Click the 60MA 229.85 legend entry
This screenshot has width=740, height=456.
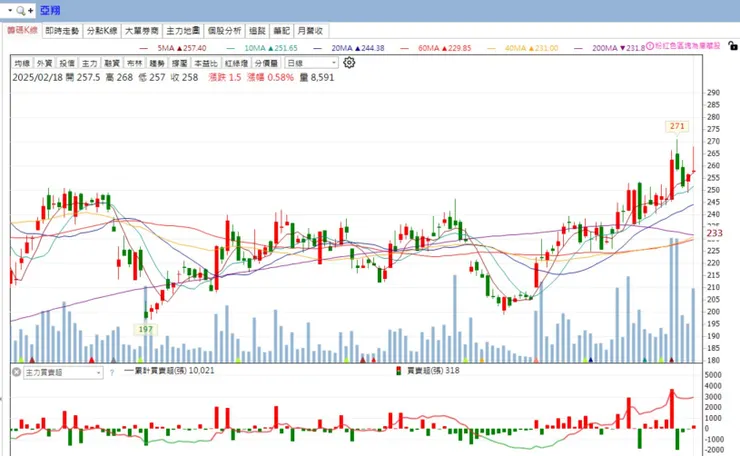click(x=445, y=48)
